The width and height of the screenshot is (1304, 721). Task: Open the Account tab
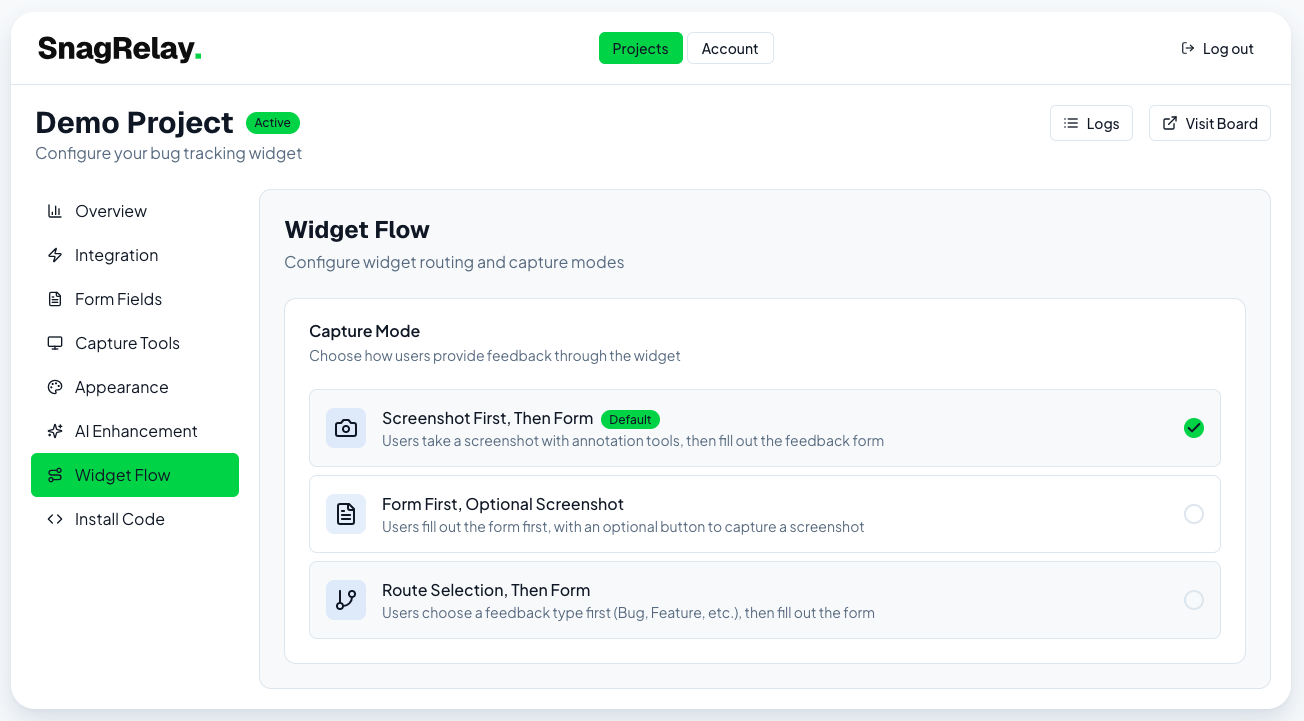click(x=730, y=48)
